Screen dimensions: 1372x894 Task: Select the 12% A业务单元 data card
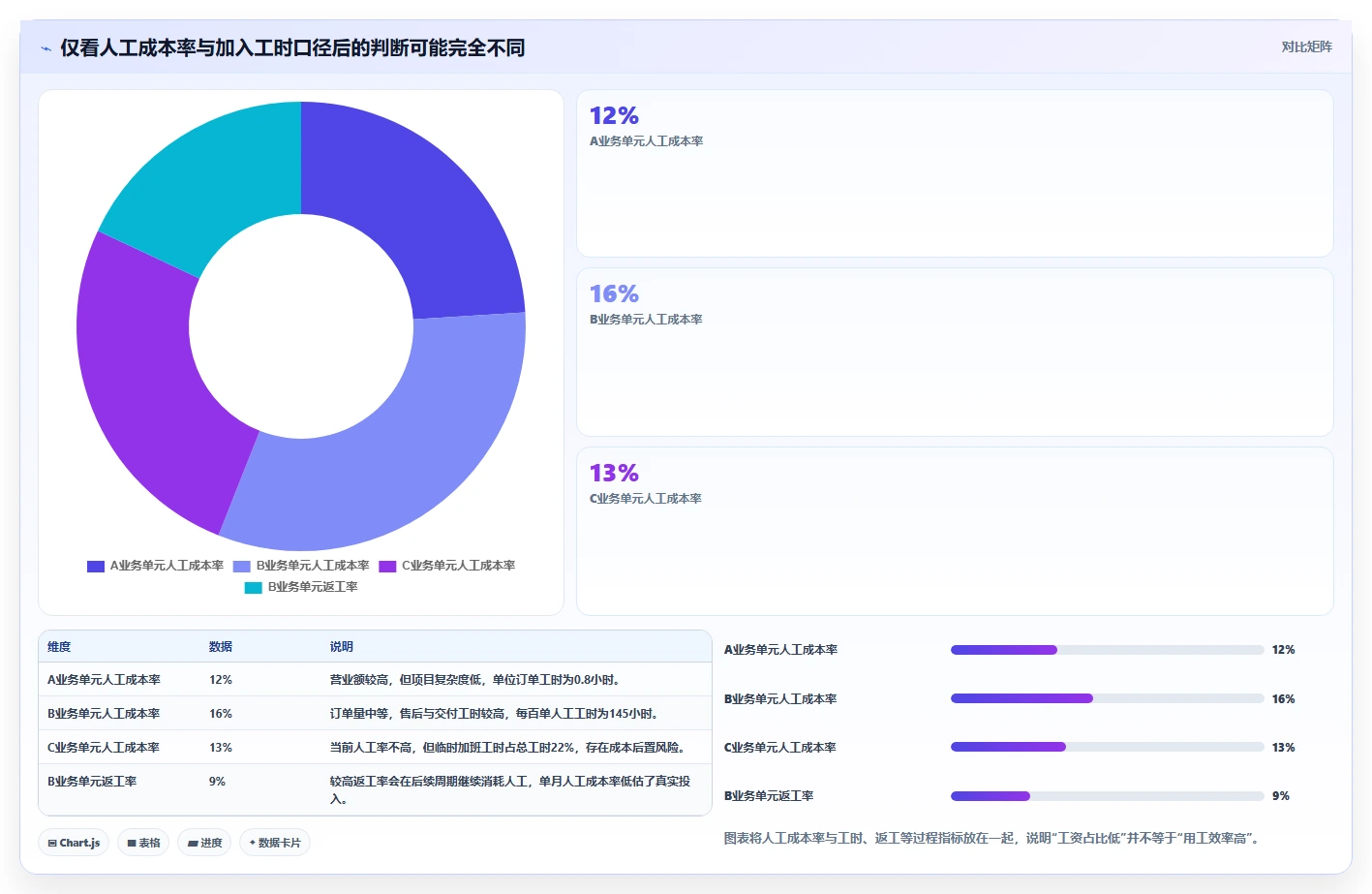(955, 173)
